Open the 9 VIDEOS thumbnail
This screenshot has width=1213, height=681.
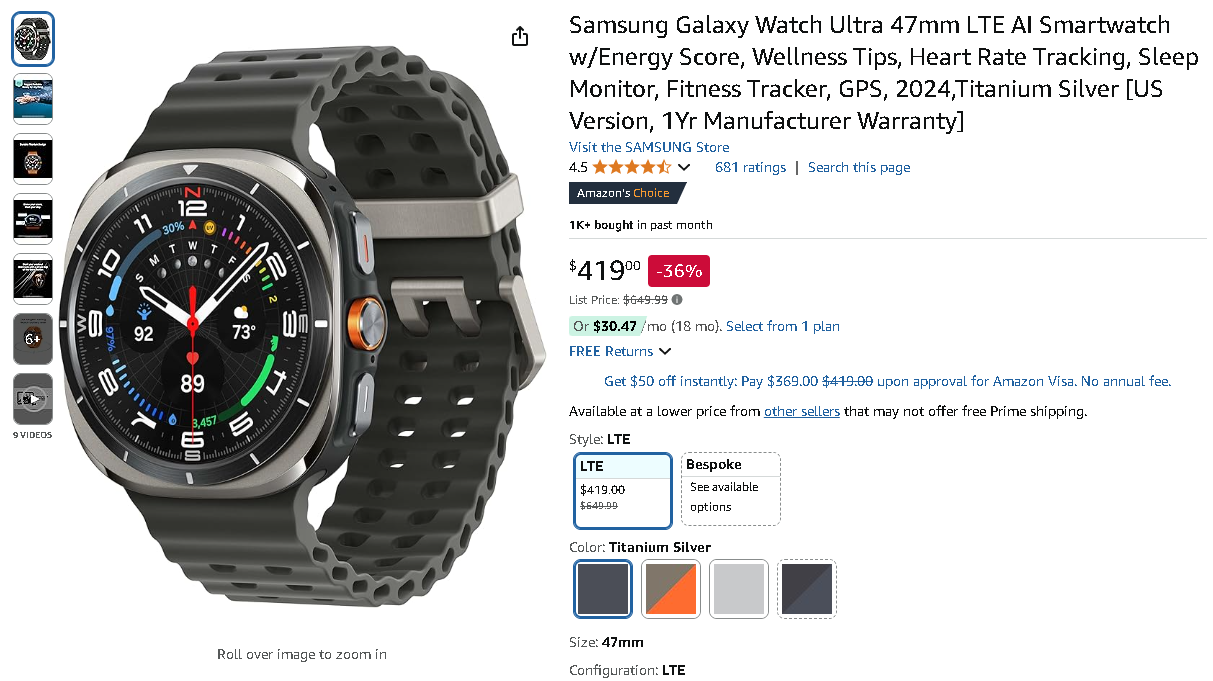[x=33, y=400]
